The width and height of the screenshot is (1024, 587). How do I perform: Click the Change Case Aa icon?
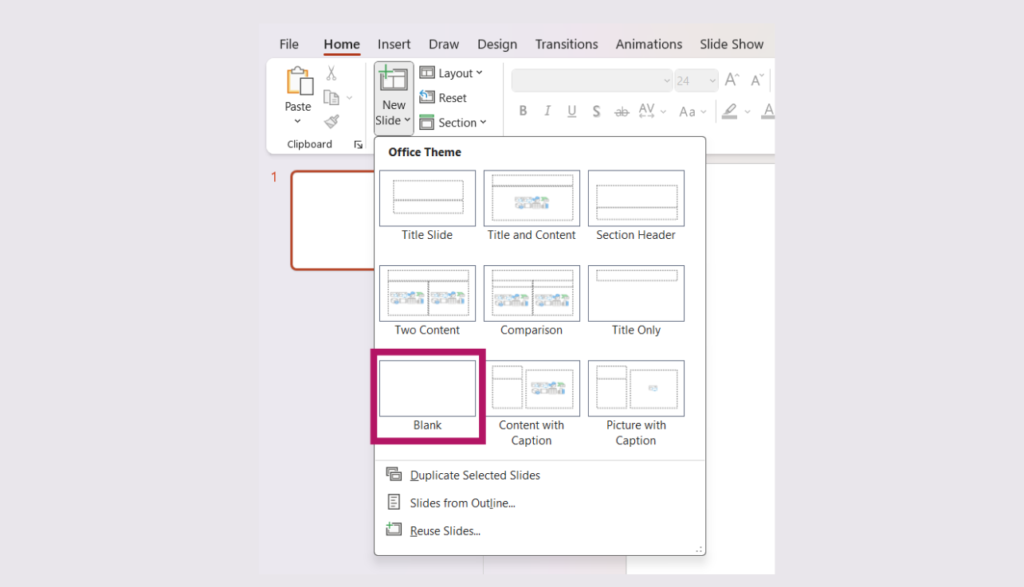pos(686,112)
